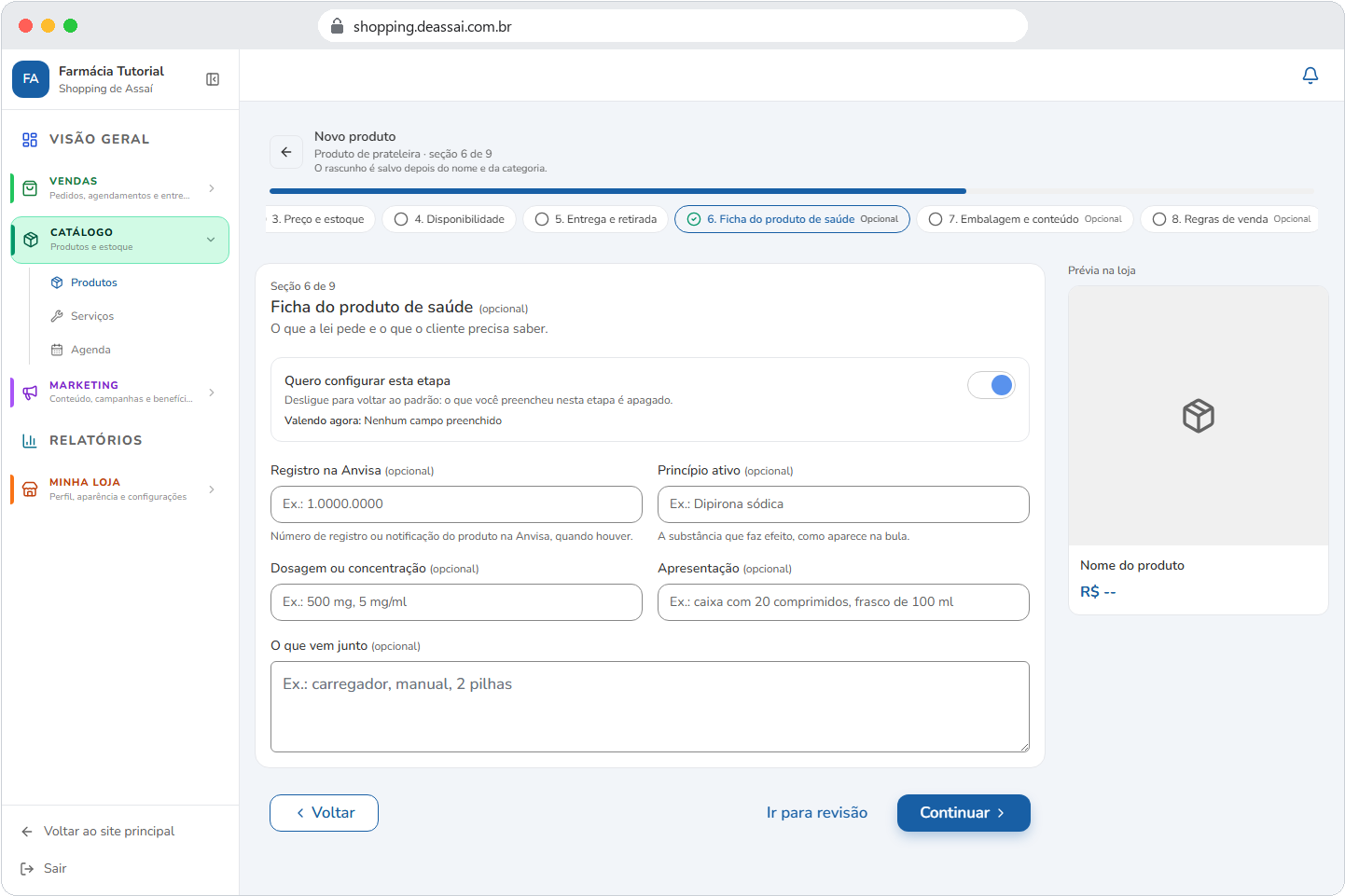The height and width of the screenshot is (896, 1345).
Task: Focus the Dosagem ou concentração field
Action: 456,602
